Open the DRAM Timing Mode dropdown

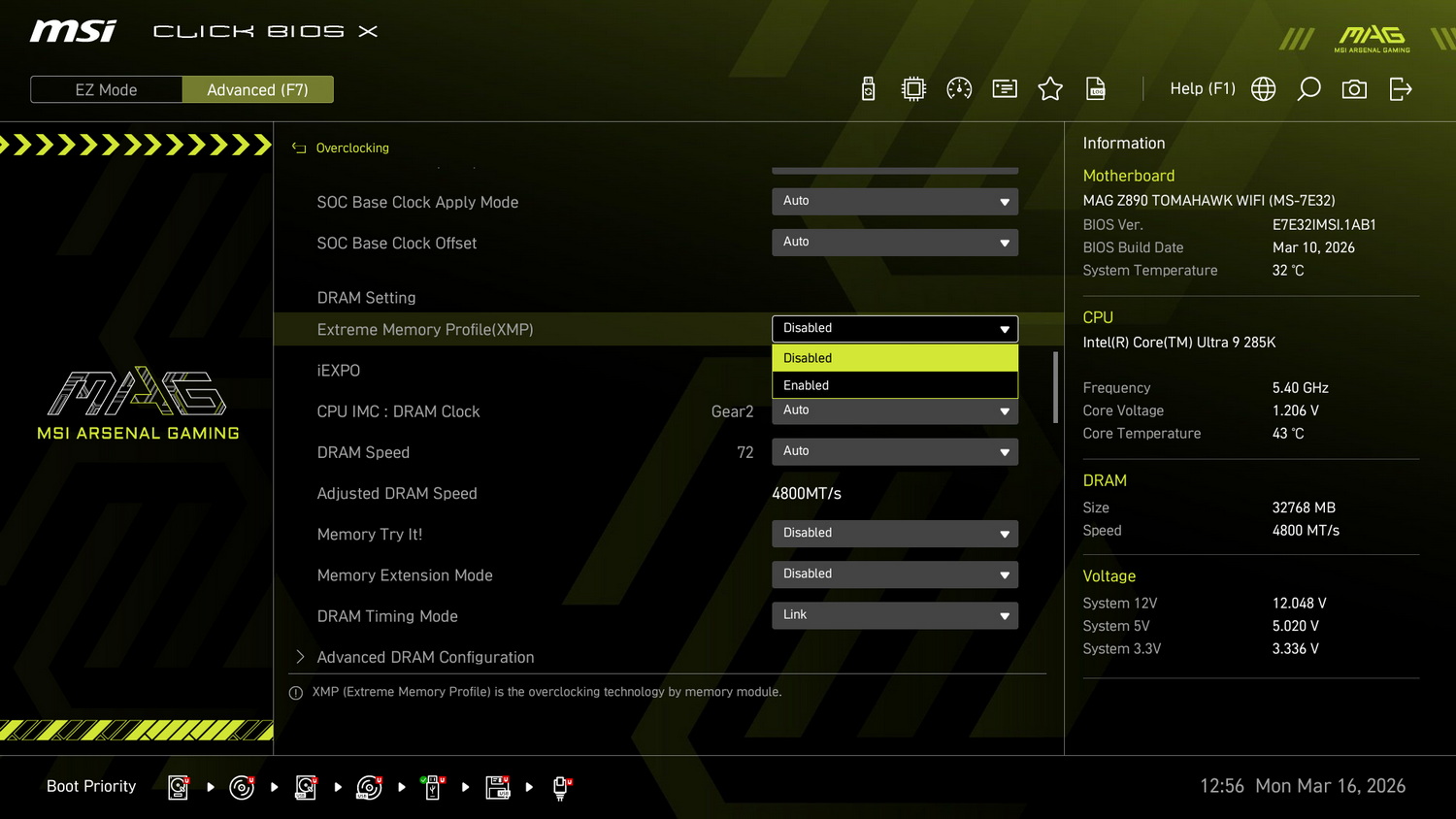pos(894,614)
